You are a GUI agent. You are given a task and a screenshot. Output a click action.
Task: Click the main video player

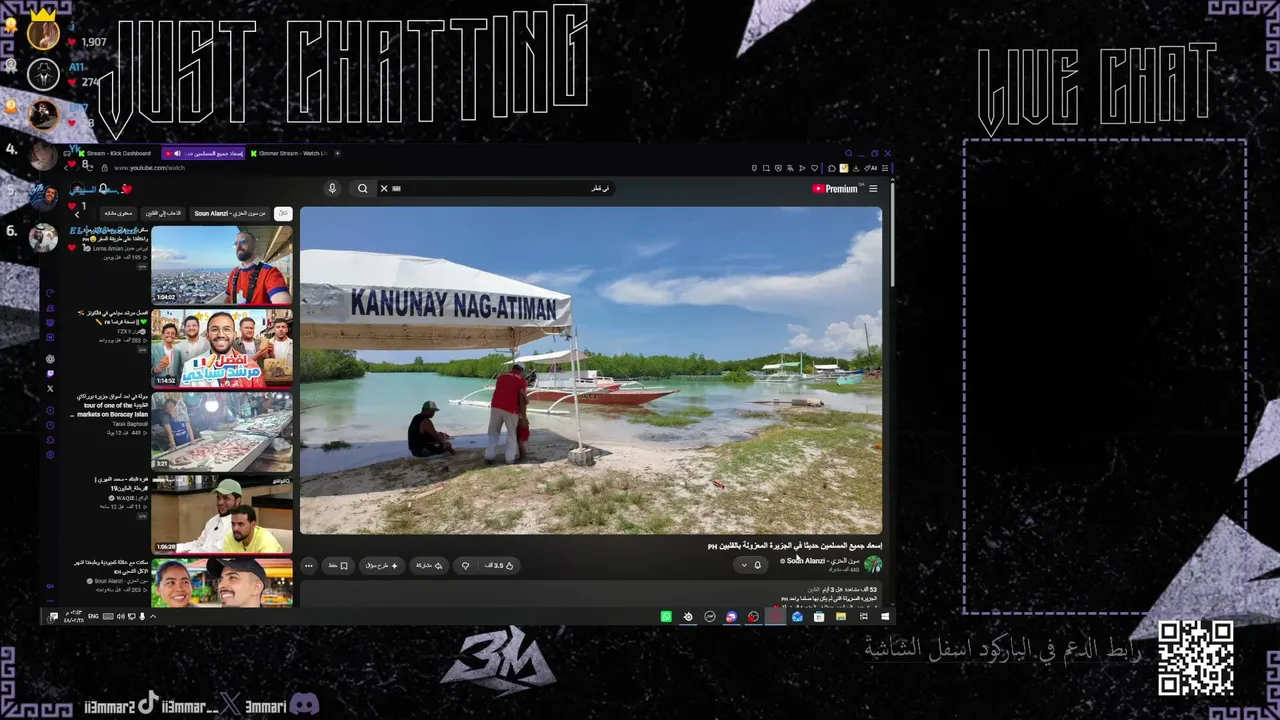(591, 371)
